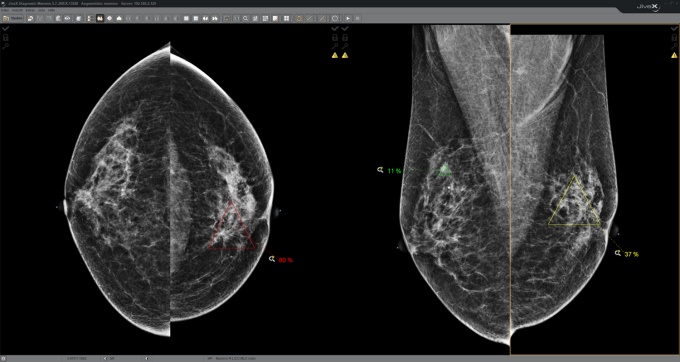Screen dimensions: 680x362
Task: Toggle lock icon in the leftmost right-CC viewport
Action: point(6,38)
